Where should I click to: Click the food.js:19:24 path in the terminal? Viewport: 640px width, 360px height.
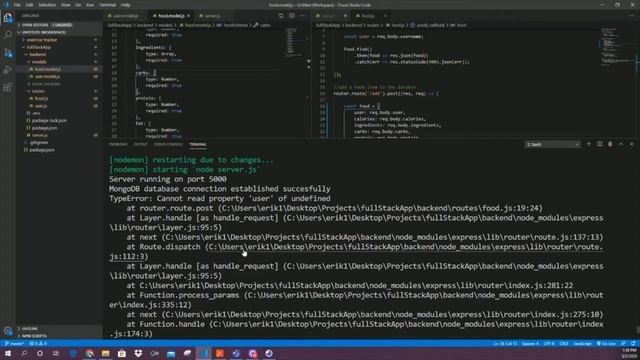[x=380, y=208]
